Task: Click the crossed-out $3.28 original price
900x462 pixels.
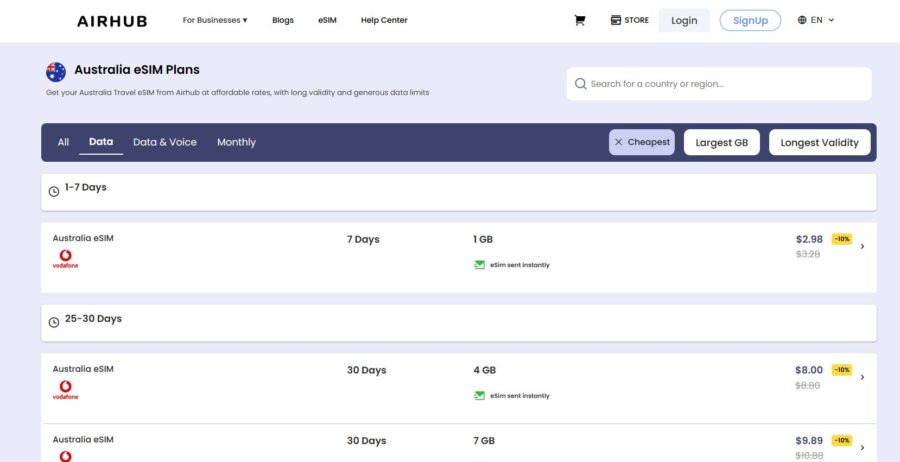Action: [808, 254]
